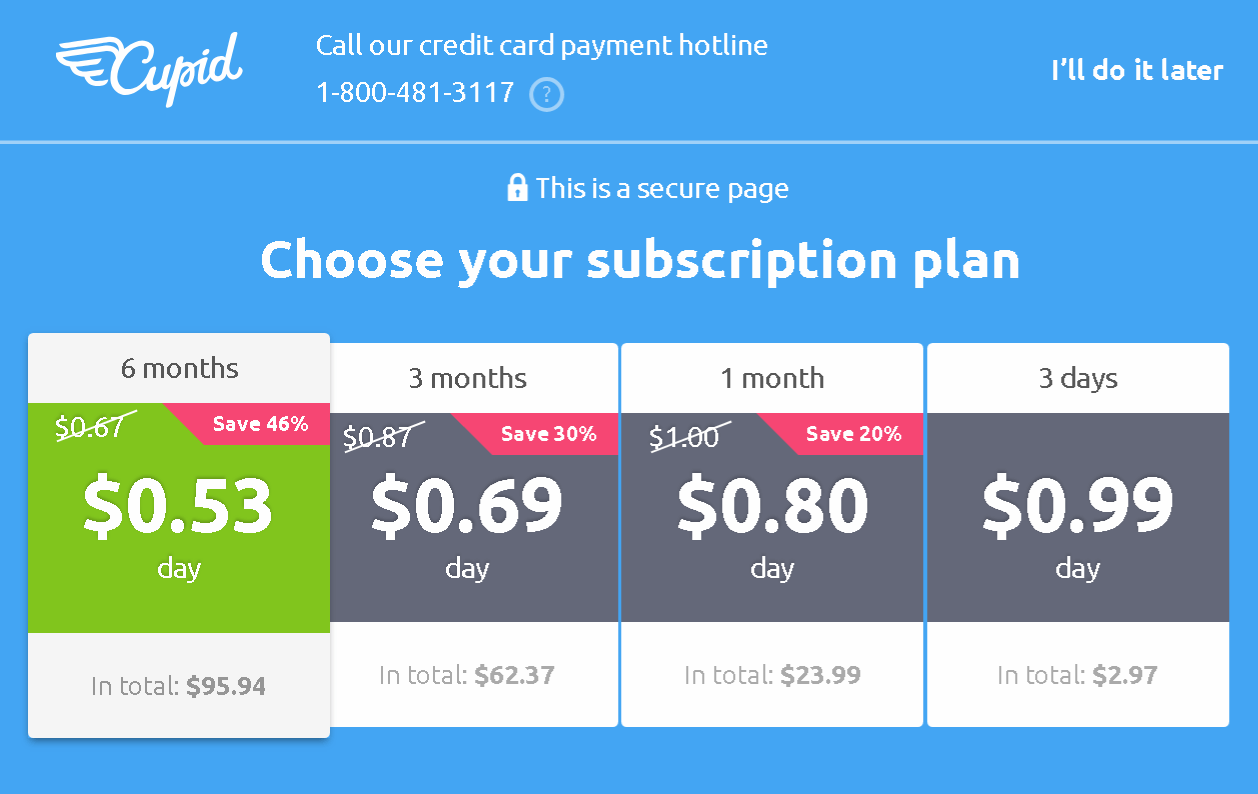Click the $23.99 total of 1 month plan
Viewport: 1258px width, 794px height.
tap(820, 675)
